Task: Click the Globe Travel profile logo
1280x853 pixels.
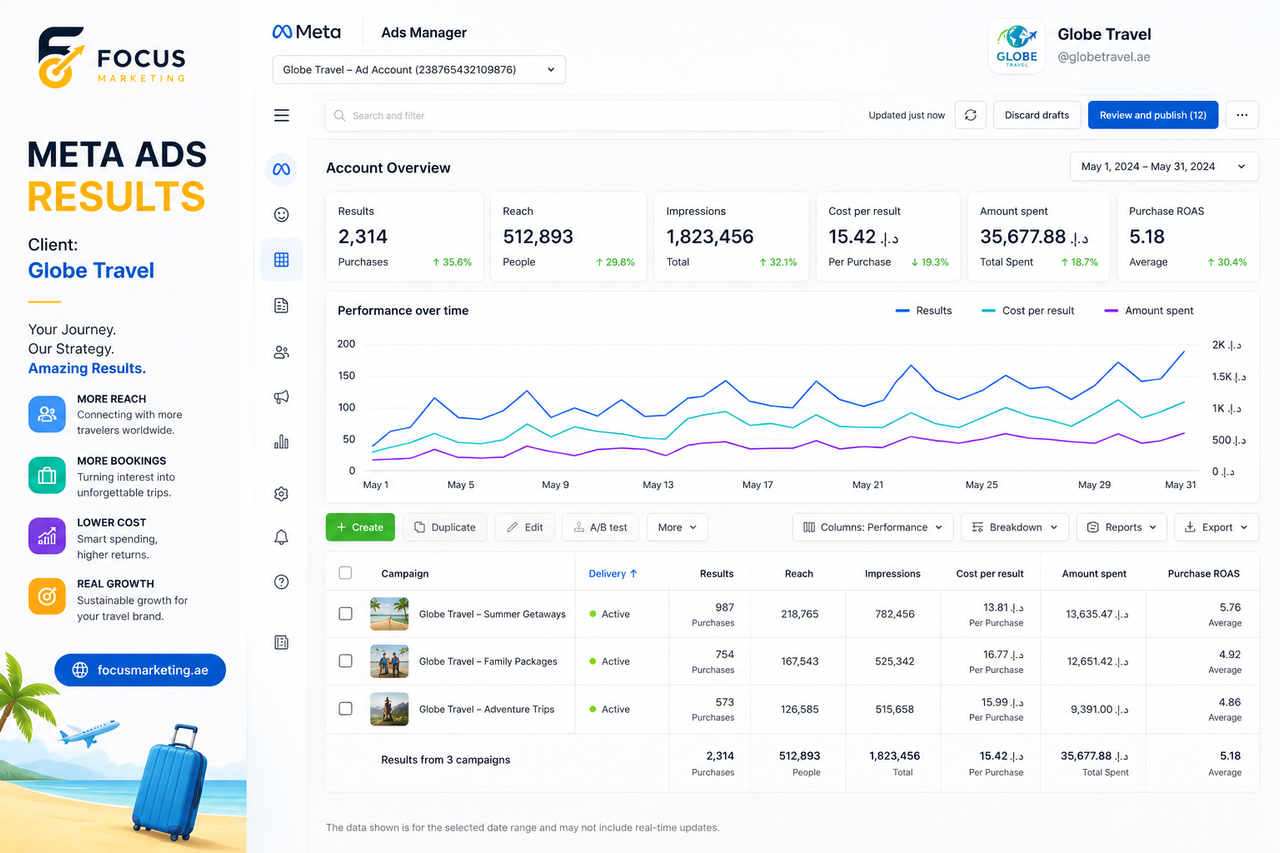Action: [x=1017, y=46]
